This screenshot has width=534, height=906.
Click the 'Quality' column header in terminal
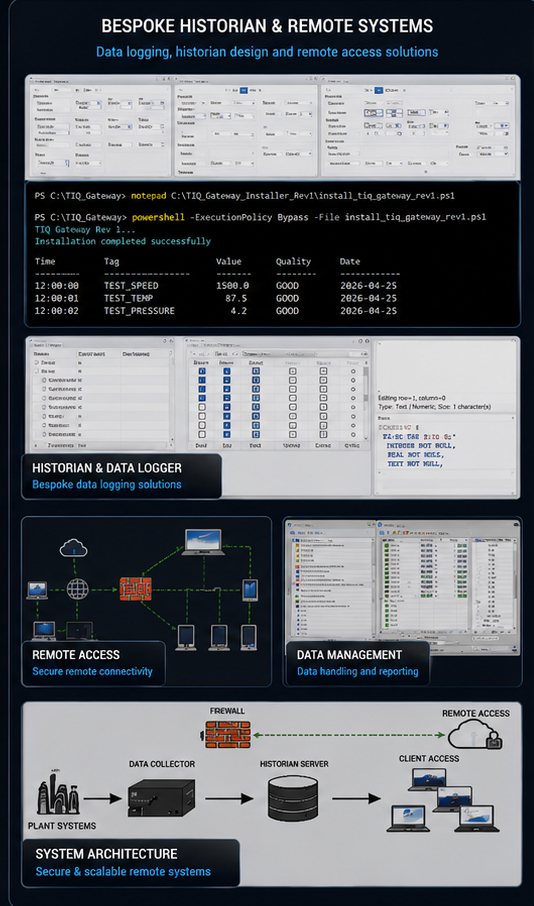click(293, 262)
